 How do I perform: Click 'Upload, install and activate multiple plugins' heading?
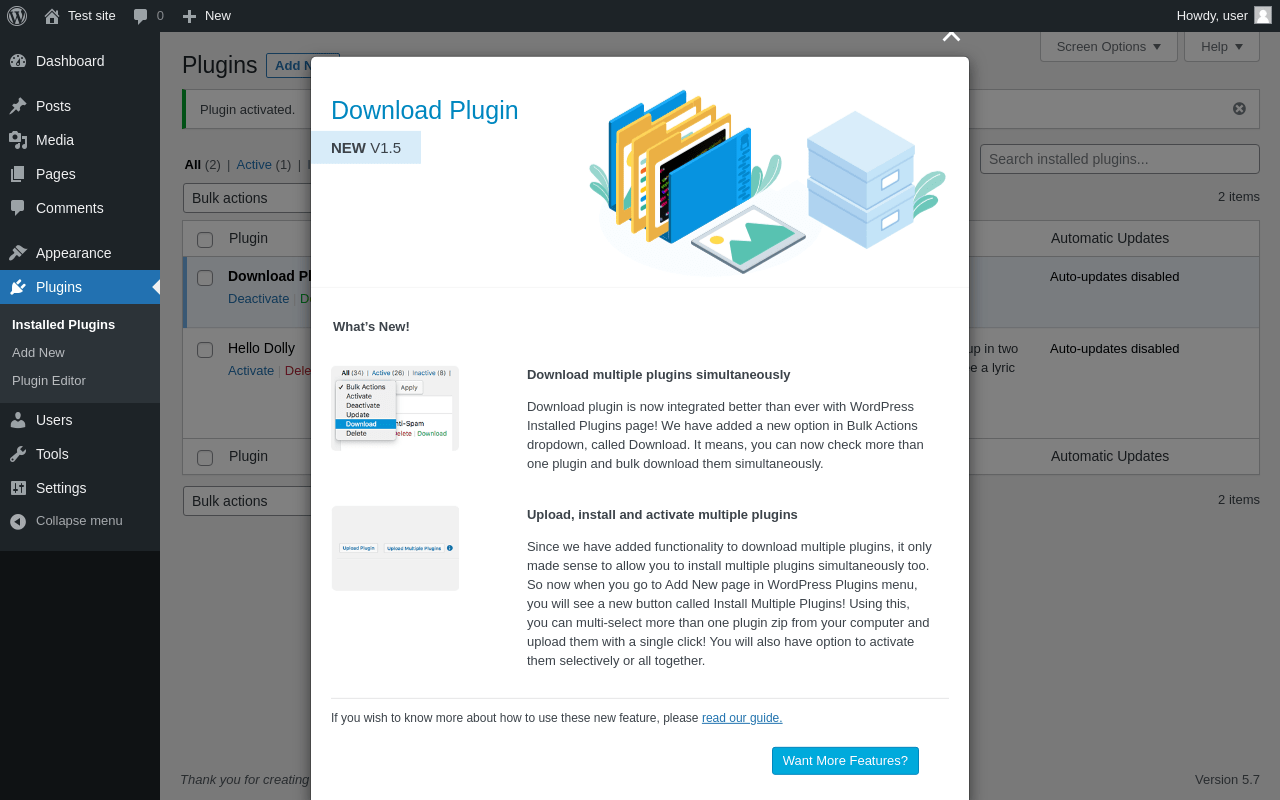click(662, 514)
